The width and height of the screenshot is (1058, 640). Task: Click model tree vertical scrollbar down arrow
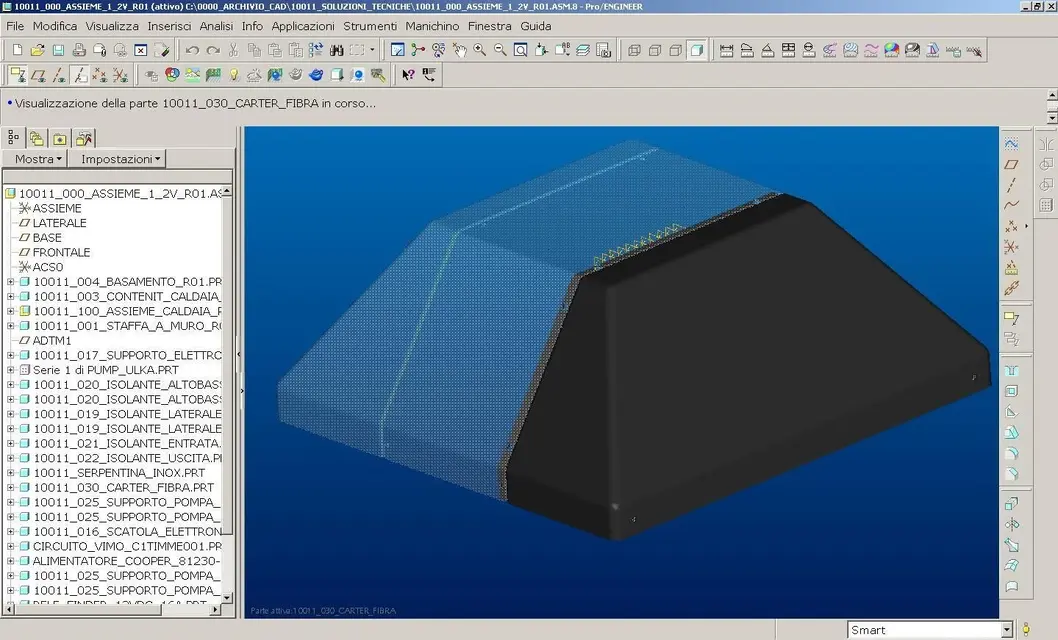227,598
